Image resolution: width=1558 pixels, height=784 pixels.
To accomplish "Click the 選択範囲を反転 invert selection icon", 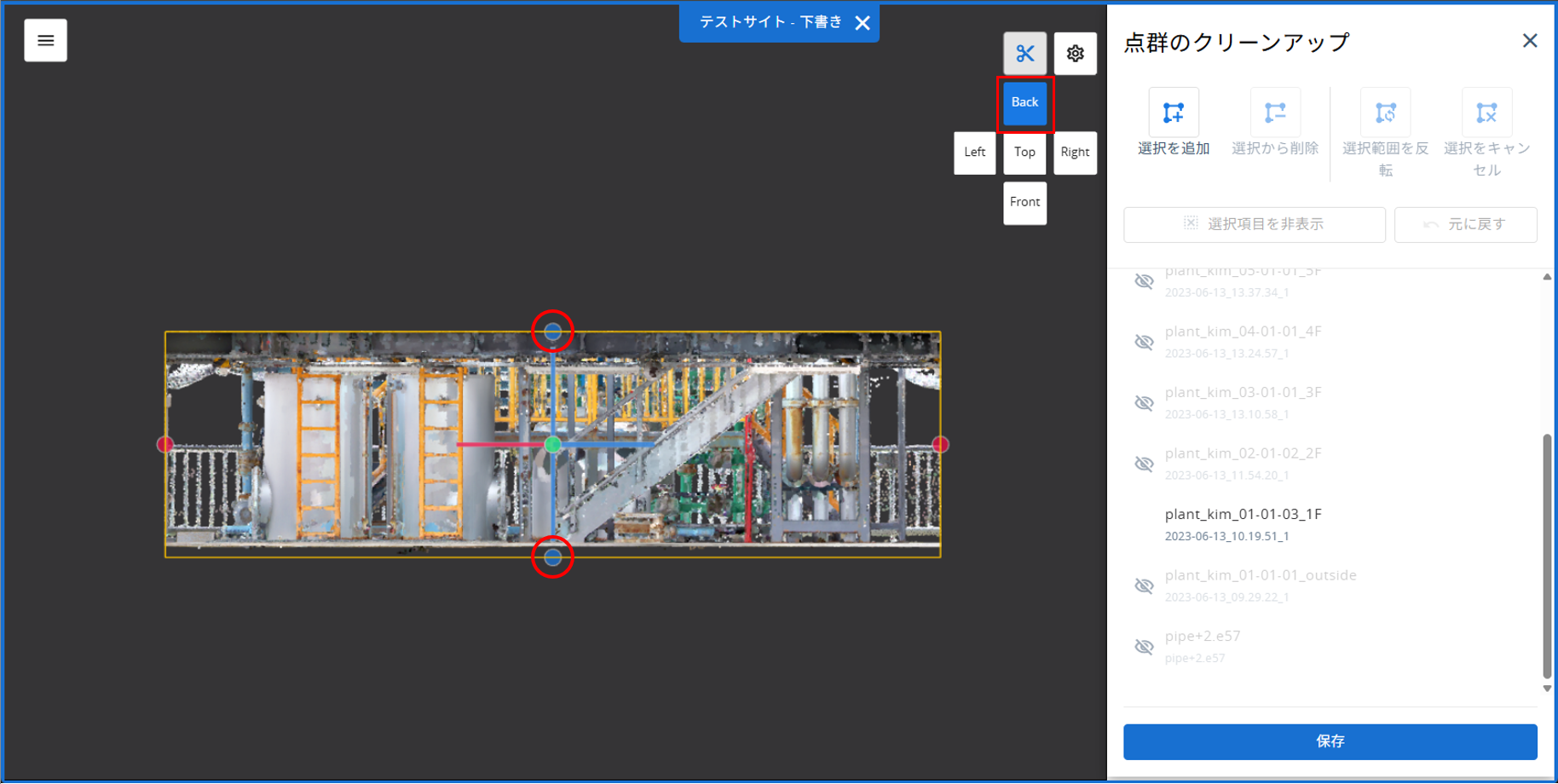I will click(x=1385, y=112).
